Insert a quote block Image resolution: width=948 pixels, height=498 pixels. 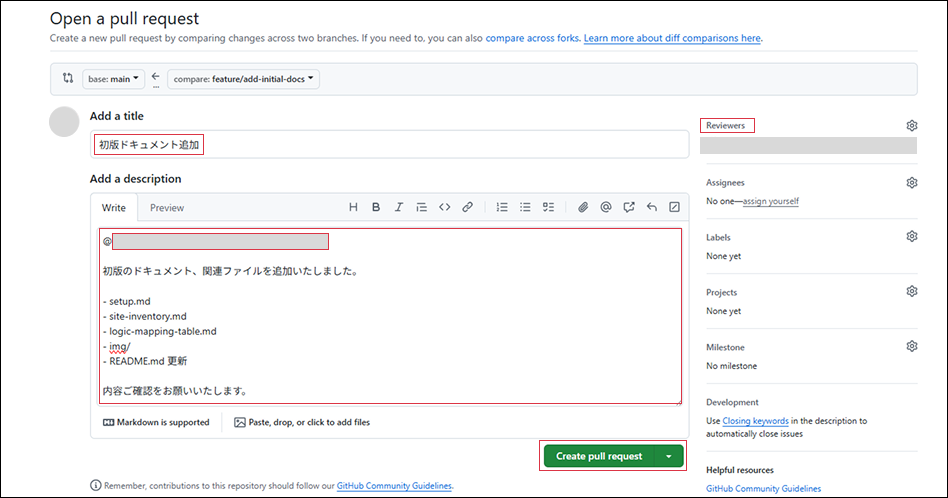[421, 207]
